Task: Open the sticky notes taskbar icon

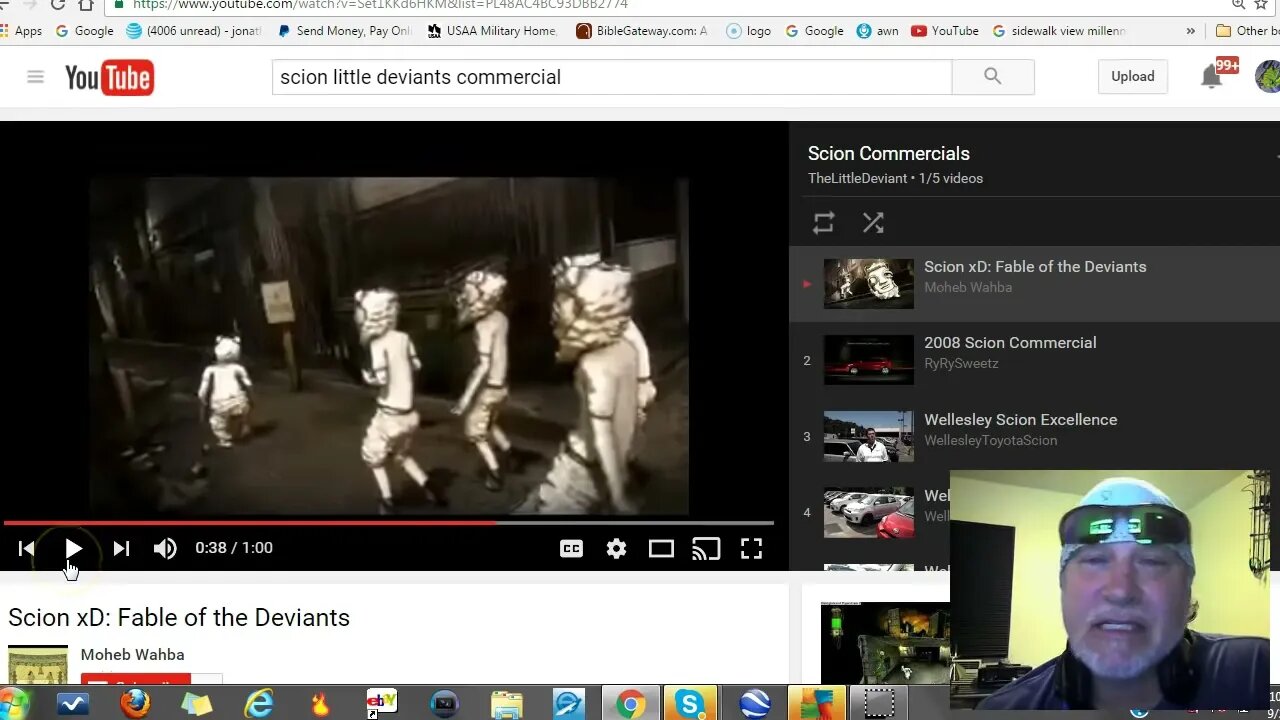Action: tap(196, 704)
